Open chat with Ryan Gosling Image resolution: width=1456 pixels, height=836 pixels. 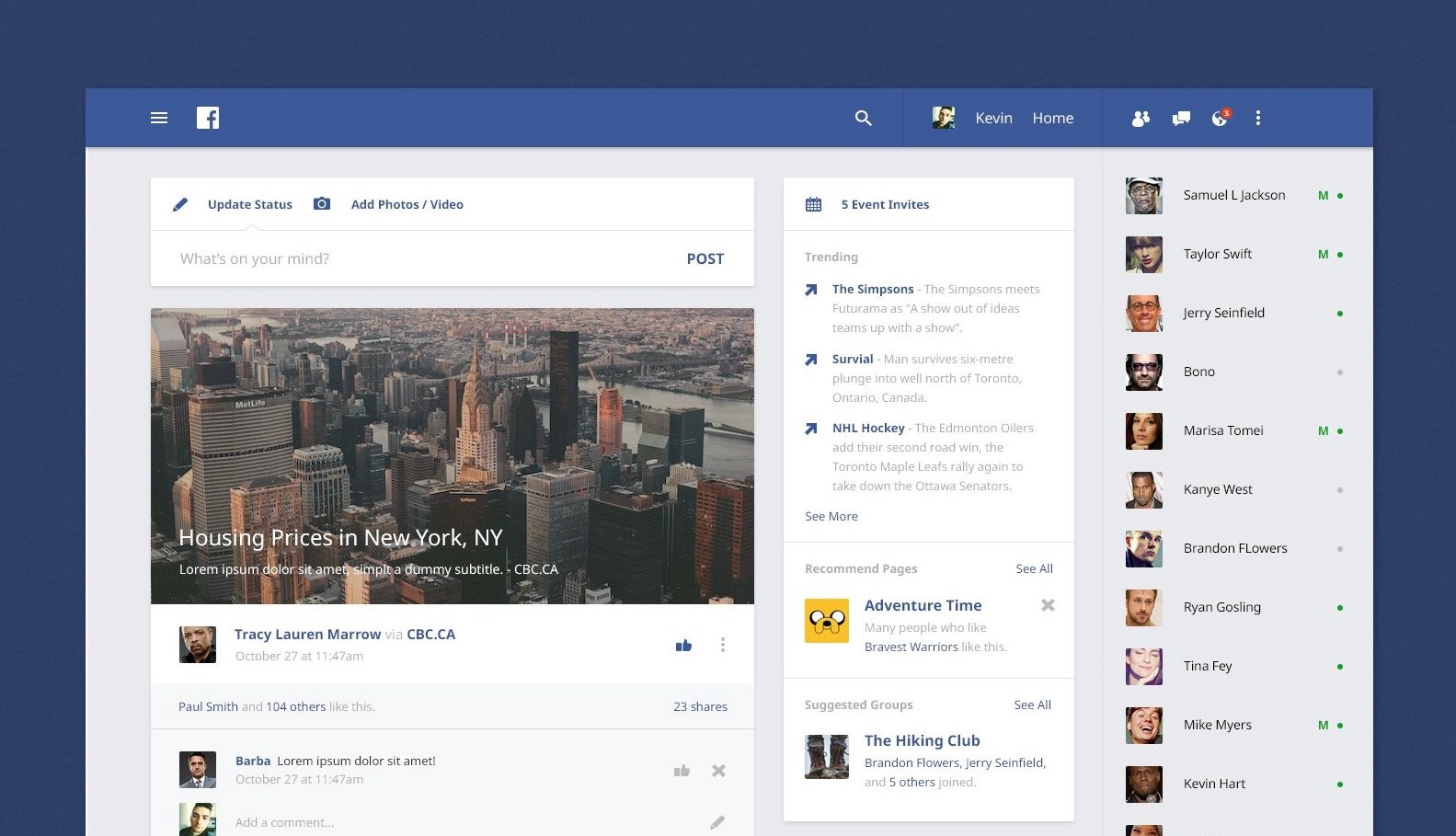(1235, 607)
